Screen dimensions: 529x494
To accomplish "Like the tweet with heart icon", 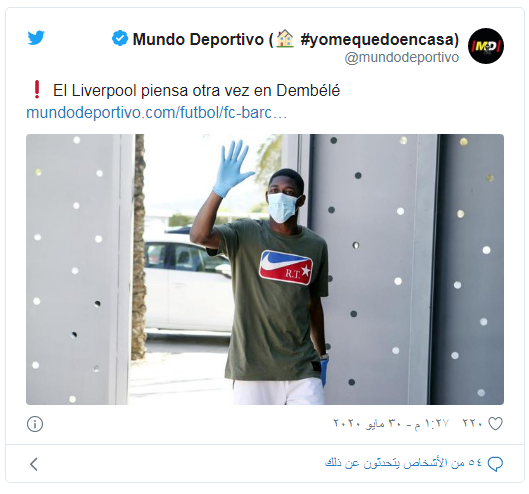I will pyautogui.click(x=495, y=423).
